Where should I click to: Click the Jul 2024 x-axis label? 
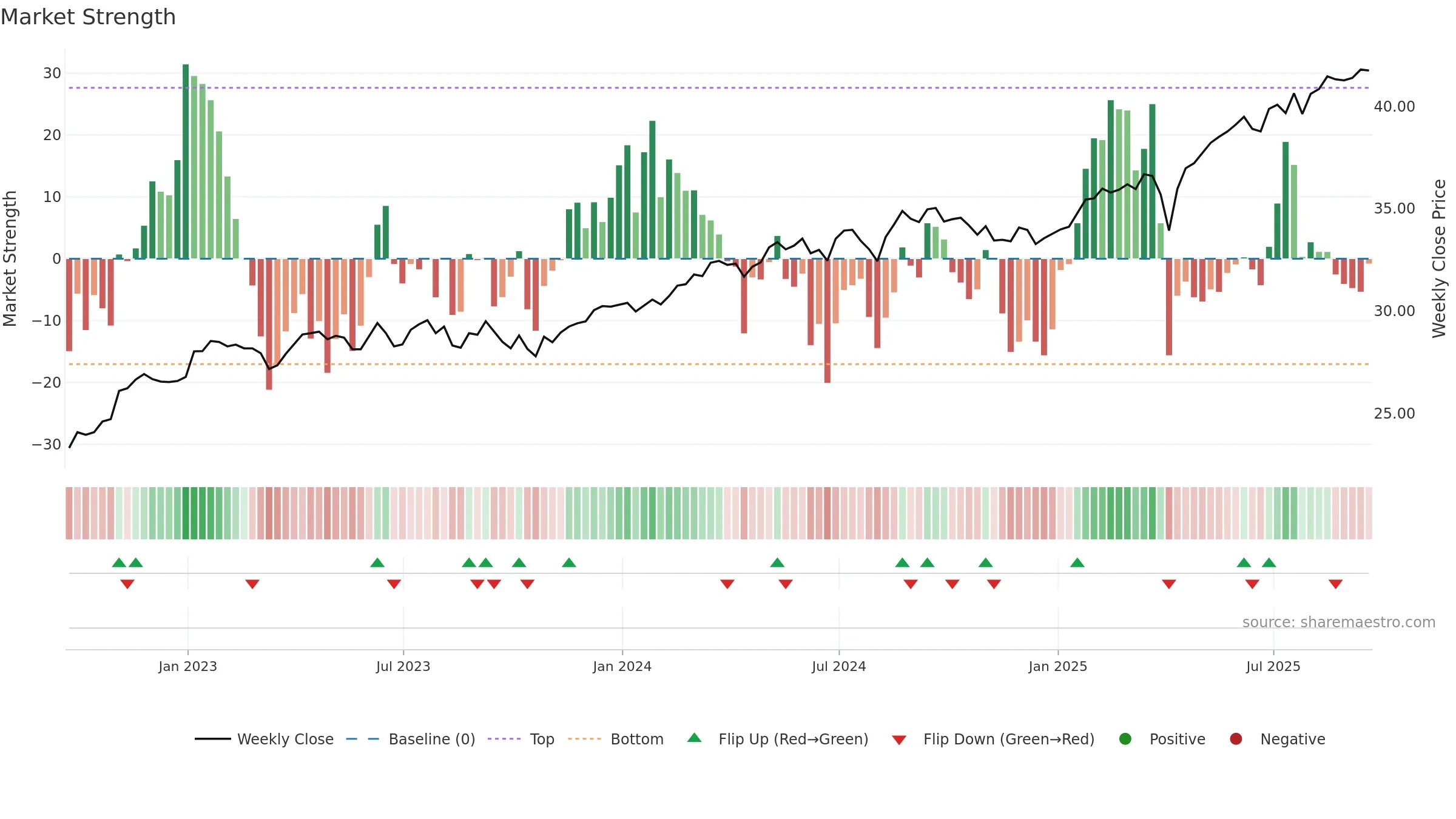(x=839, y=666)
